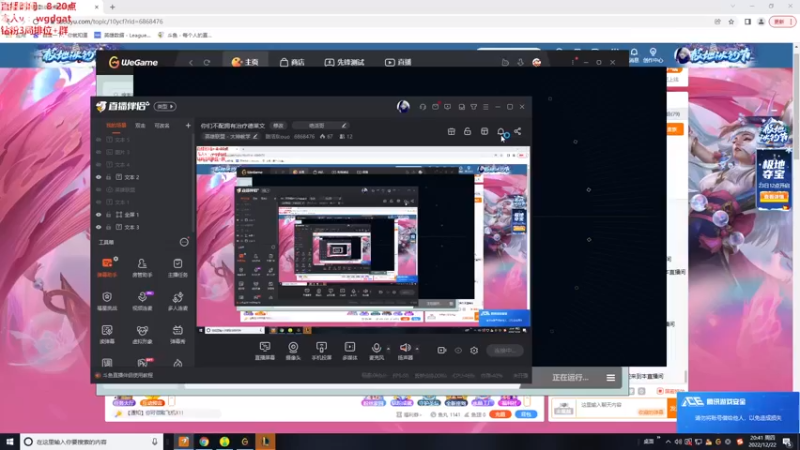Click the gift box icon above the preview
800x450 pixels.
(451, 132)
